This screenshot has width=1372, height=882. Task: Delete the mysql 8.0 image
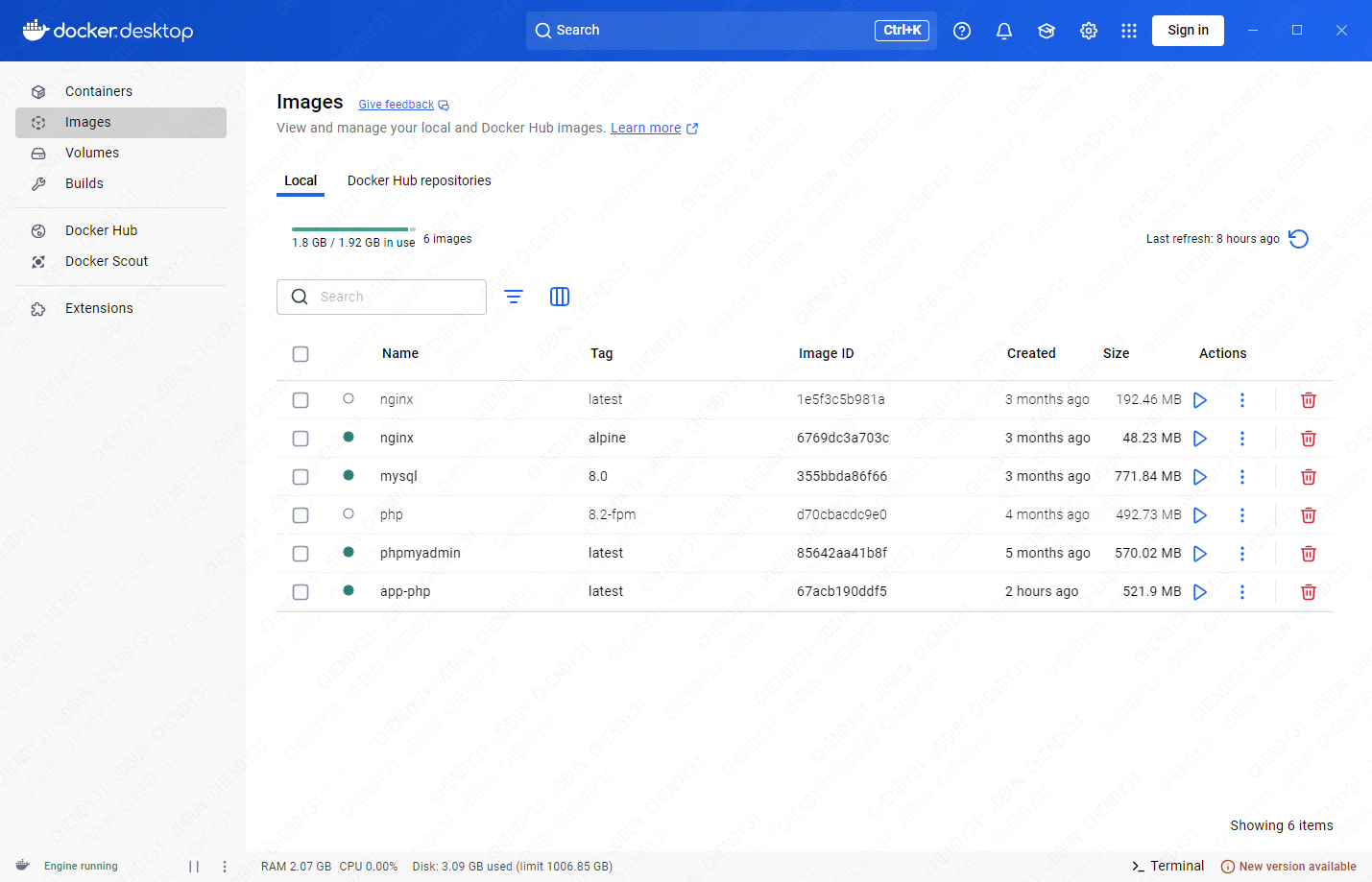pyautogui.click(x=1308, y=476)
